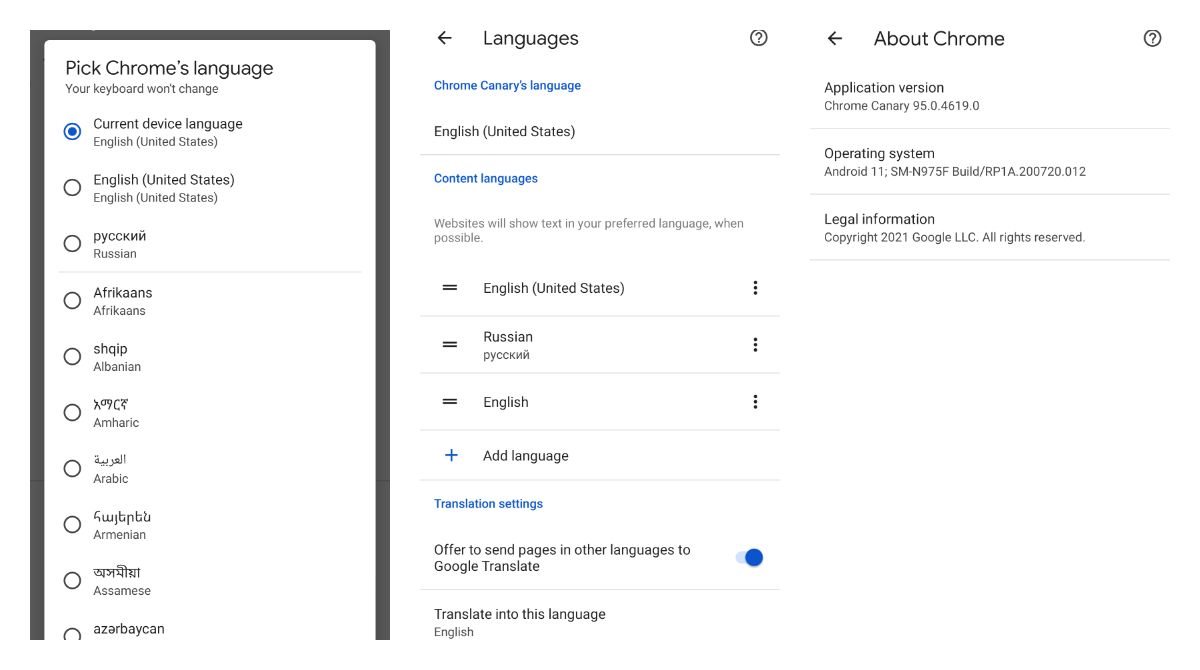Pick shqip Albanian radio button

click(x=72, y=356)
